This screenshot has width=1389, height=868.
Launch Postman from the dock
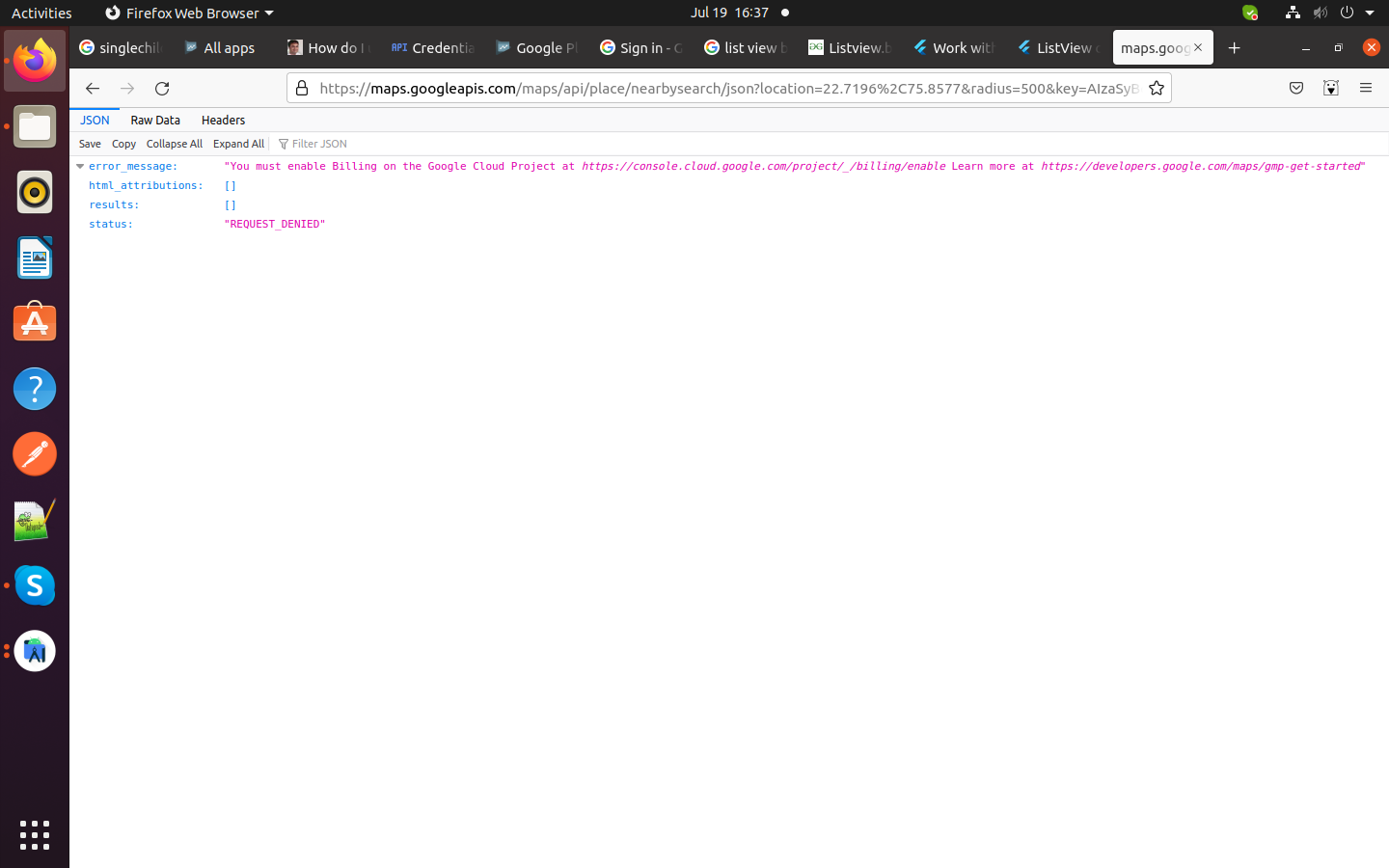point(35,454)
